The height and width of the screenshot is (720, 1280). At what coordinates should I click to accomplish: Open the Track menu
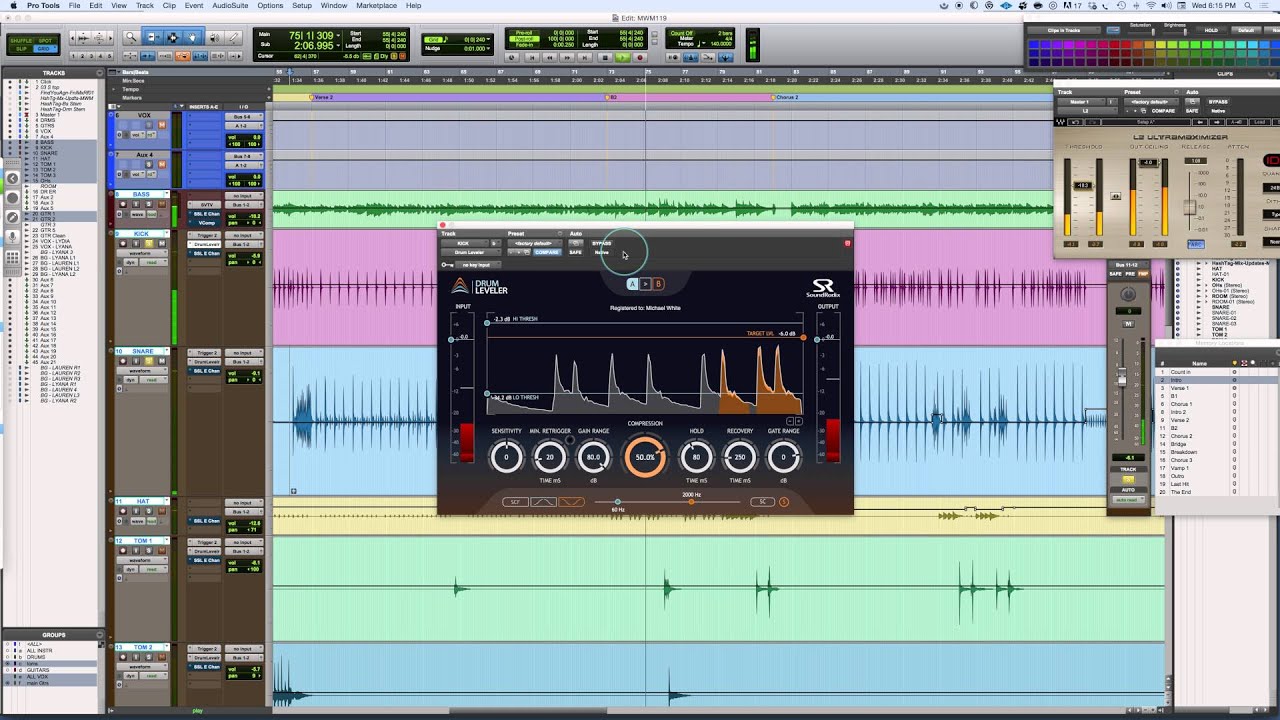tap(145, 6)
